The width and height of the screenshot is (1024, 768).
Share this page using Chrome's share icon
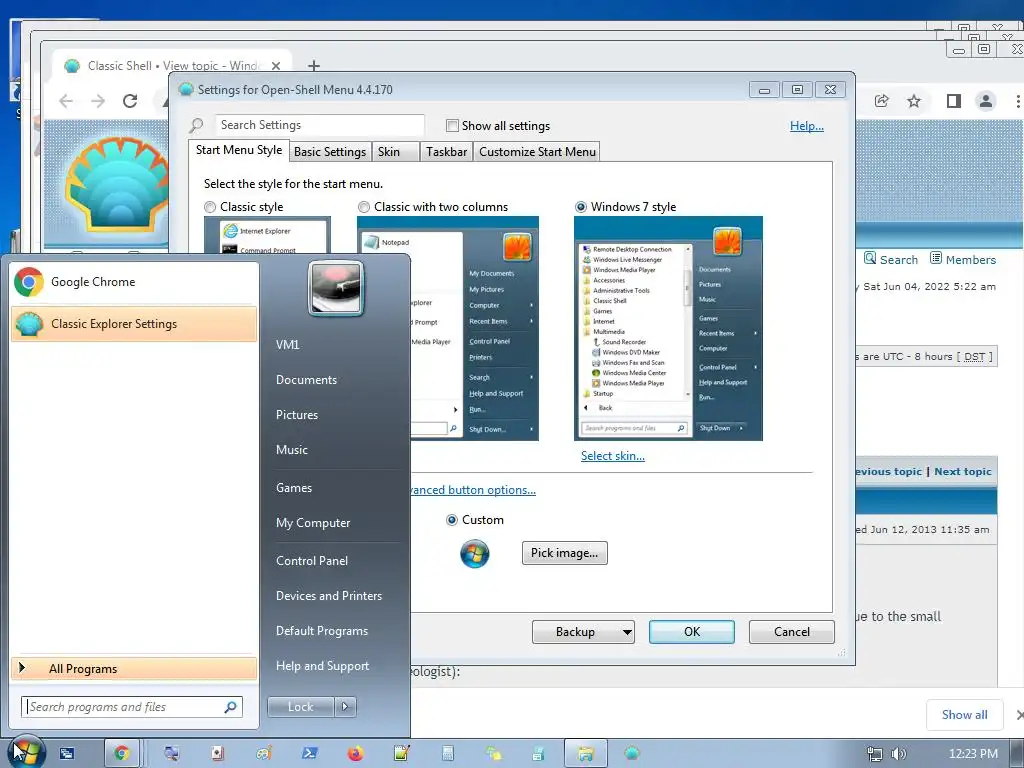click(882, 101)
